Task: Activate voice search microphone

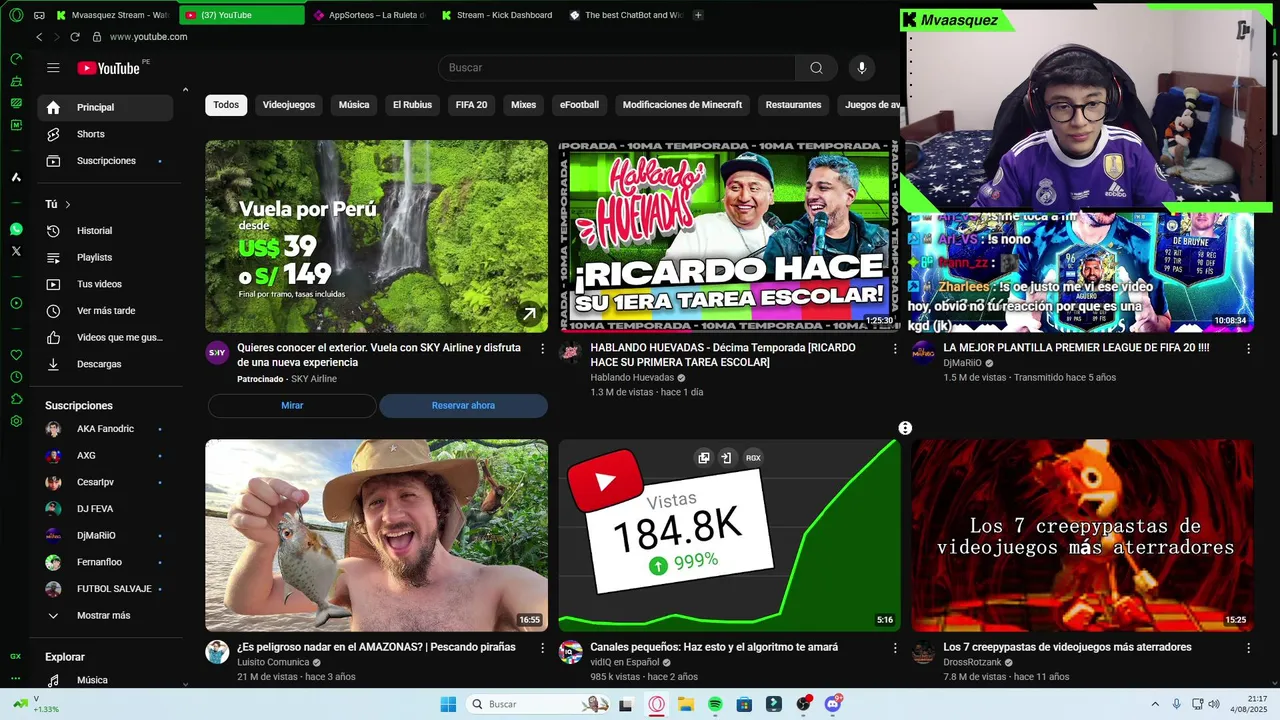Action: coord(862,68)
